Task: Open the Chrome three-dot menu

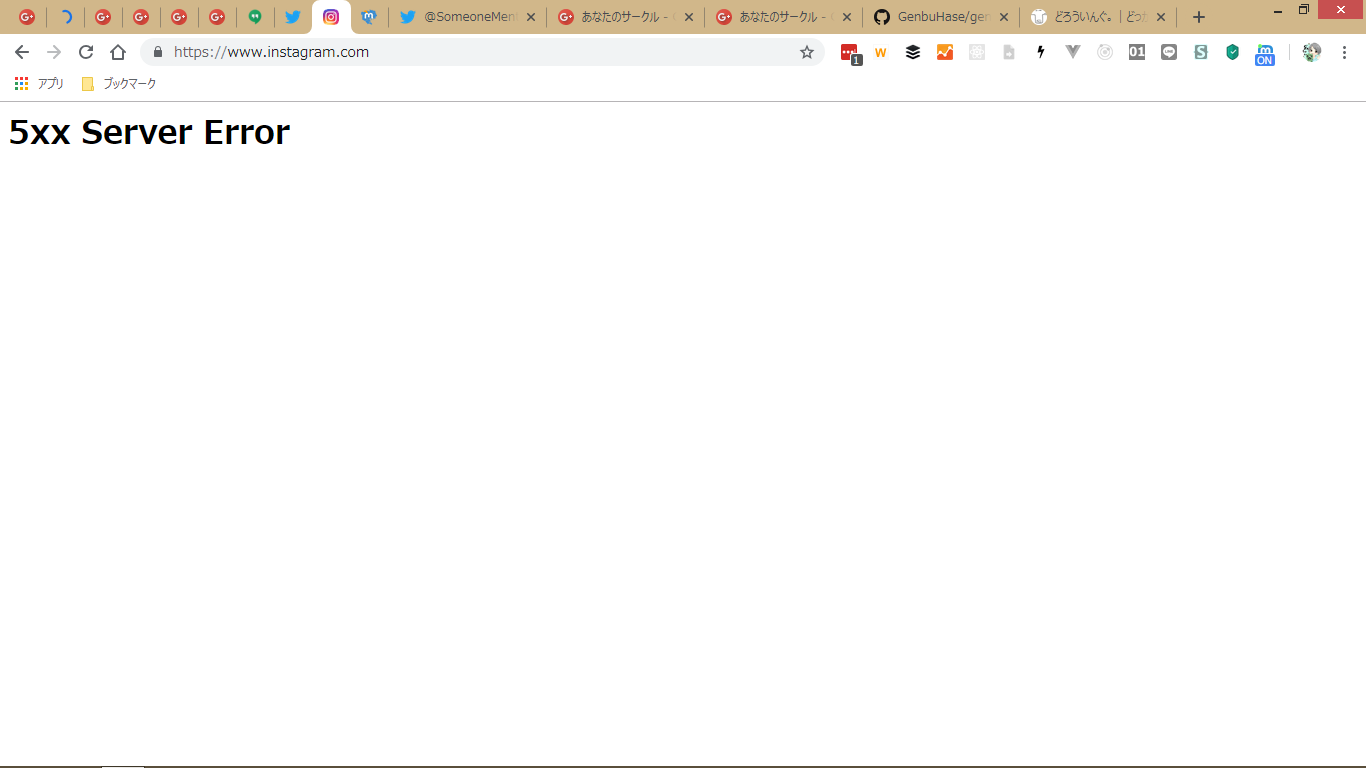Action: pyautogui.click(x=1344, y=52)
